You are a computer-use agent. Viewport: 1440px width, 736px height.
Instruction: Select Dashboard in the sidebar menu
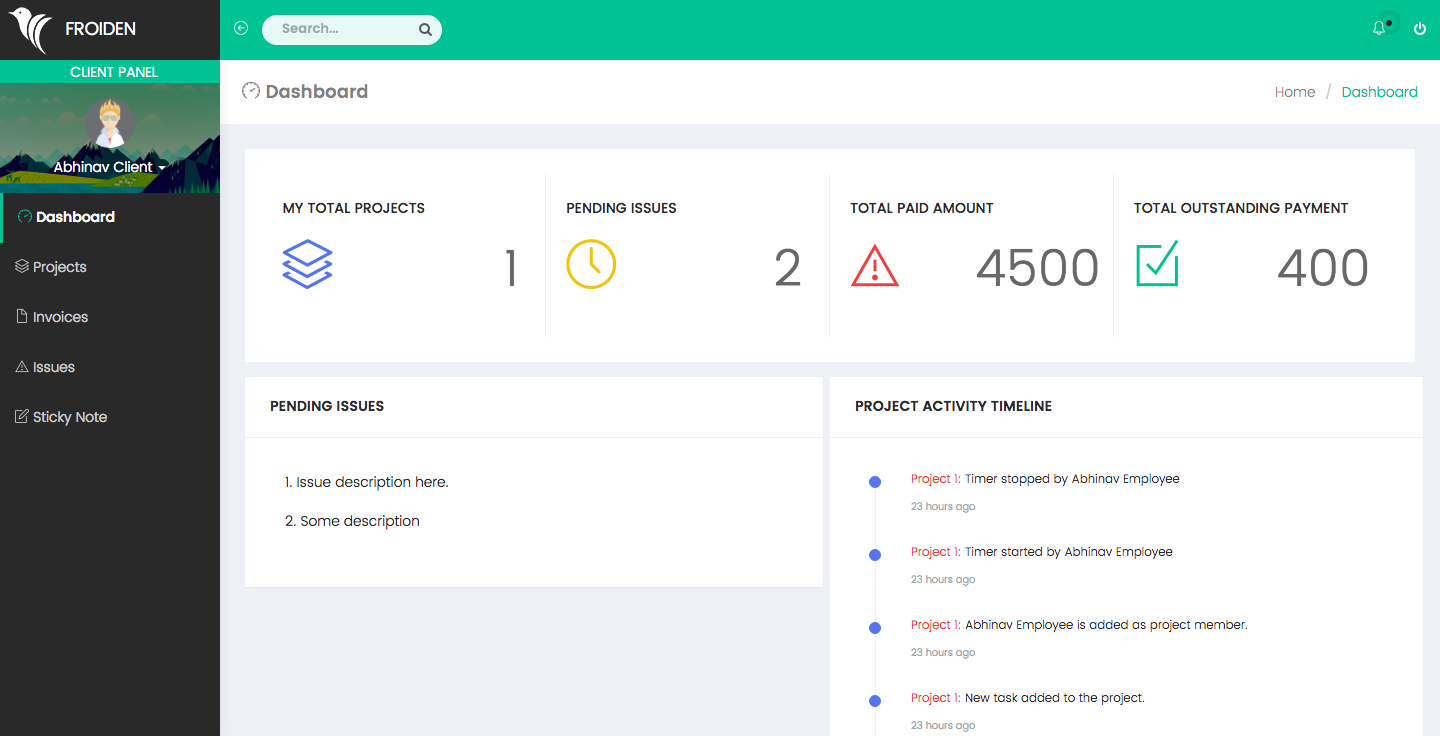pyautogui.click(x=75, y=217)
